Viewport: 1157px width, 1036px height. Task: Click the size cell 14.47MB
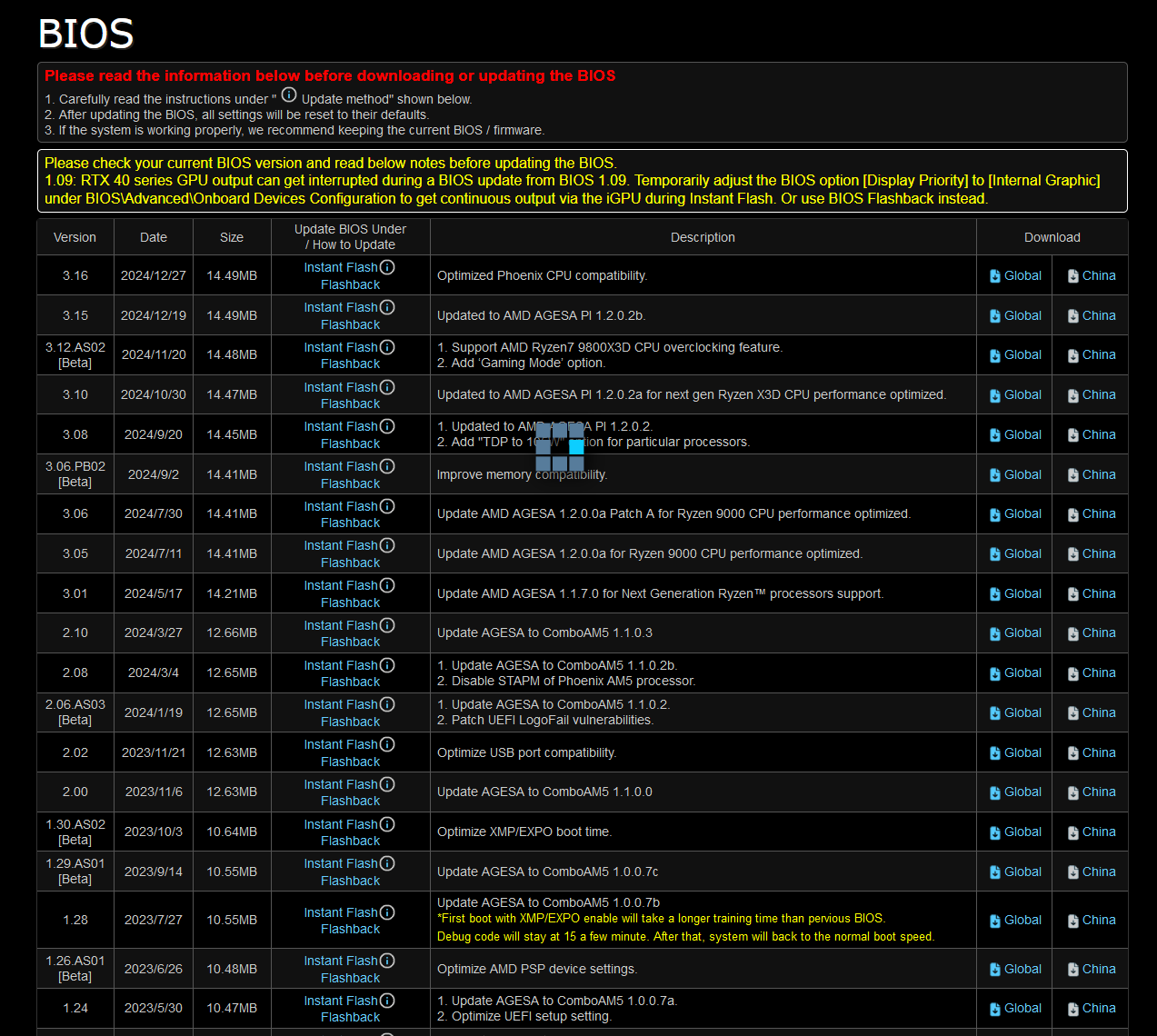[x=232, y=394]
